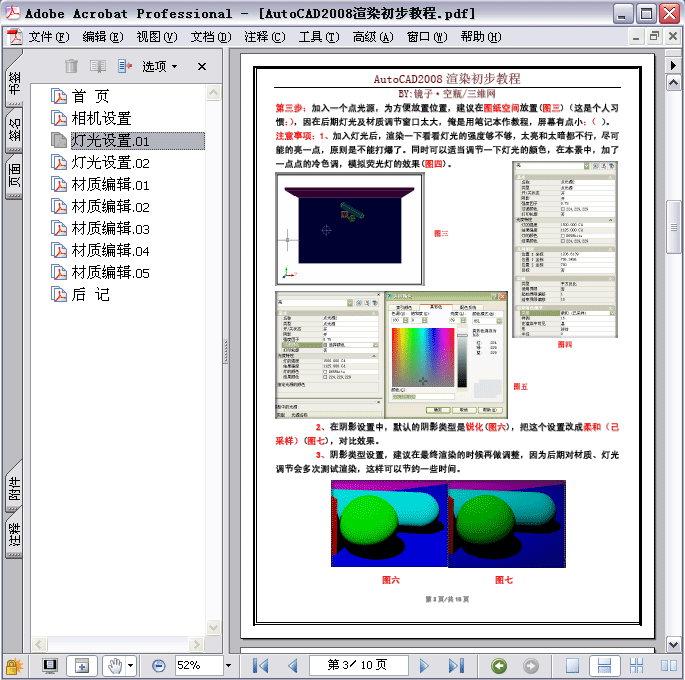Screen dimensions: 685x680
Task: Switch to the 附件 attachments side tab
Action: [x=14, y=488]
